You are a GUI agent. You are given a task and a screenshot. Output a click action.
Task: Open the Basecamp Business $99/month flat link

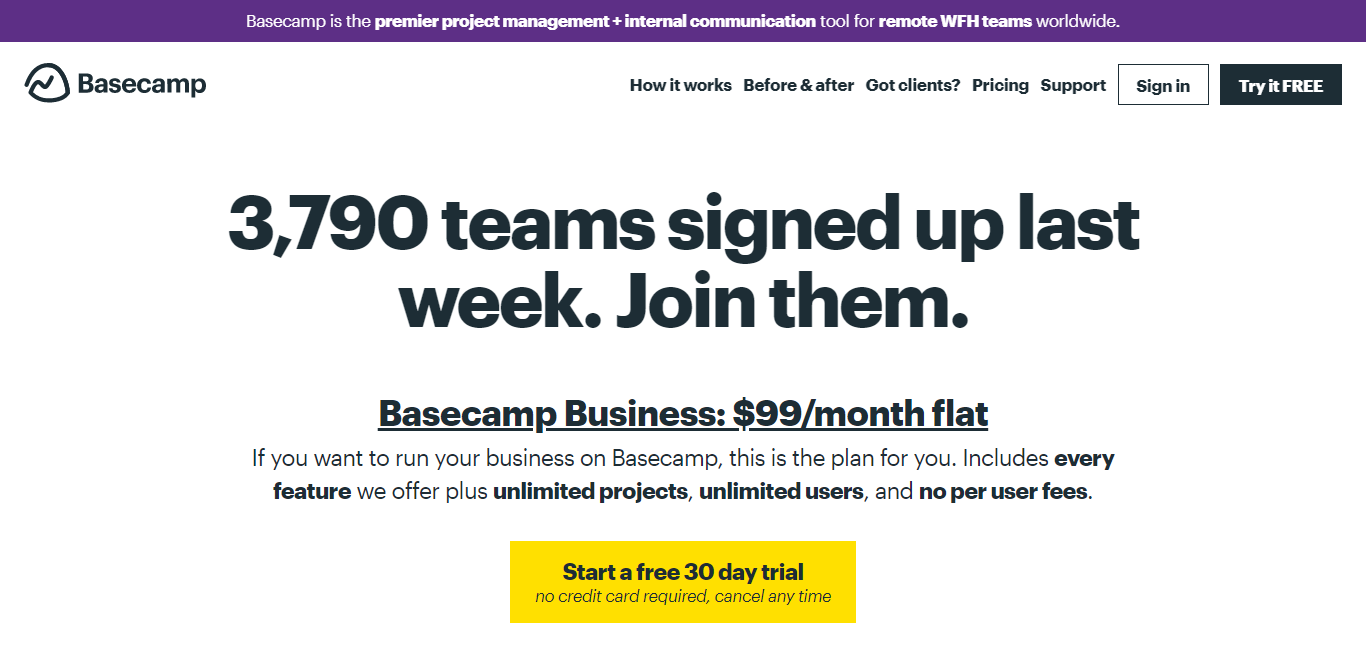[x=683, y=413]
